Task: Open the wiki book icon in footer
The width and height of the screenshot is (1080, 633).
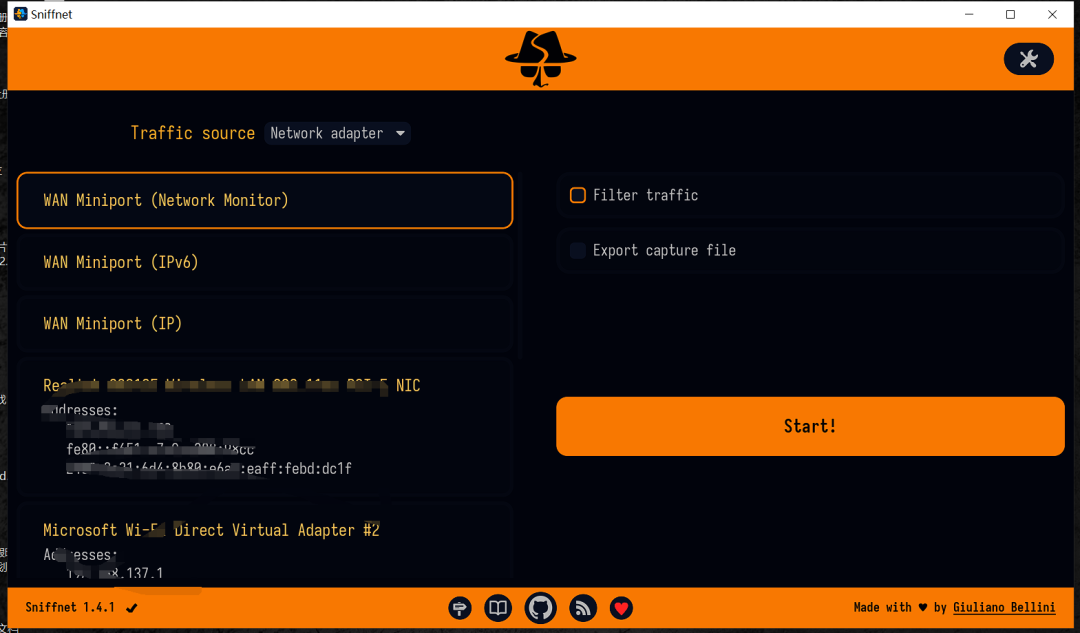Action: click(x=498, y=608)
